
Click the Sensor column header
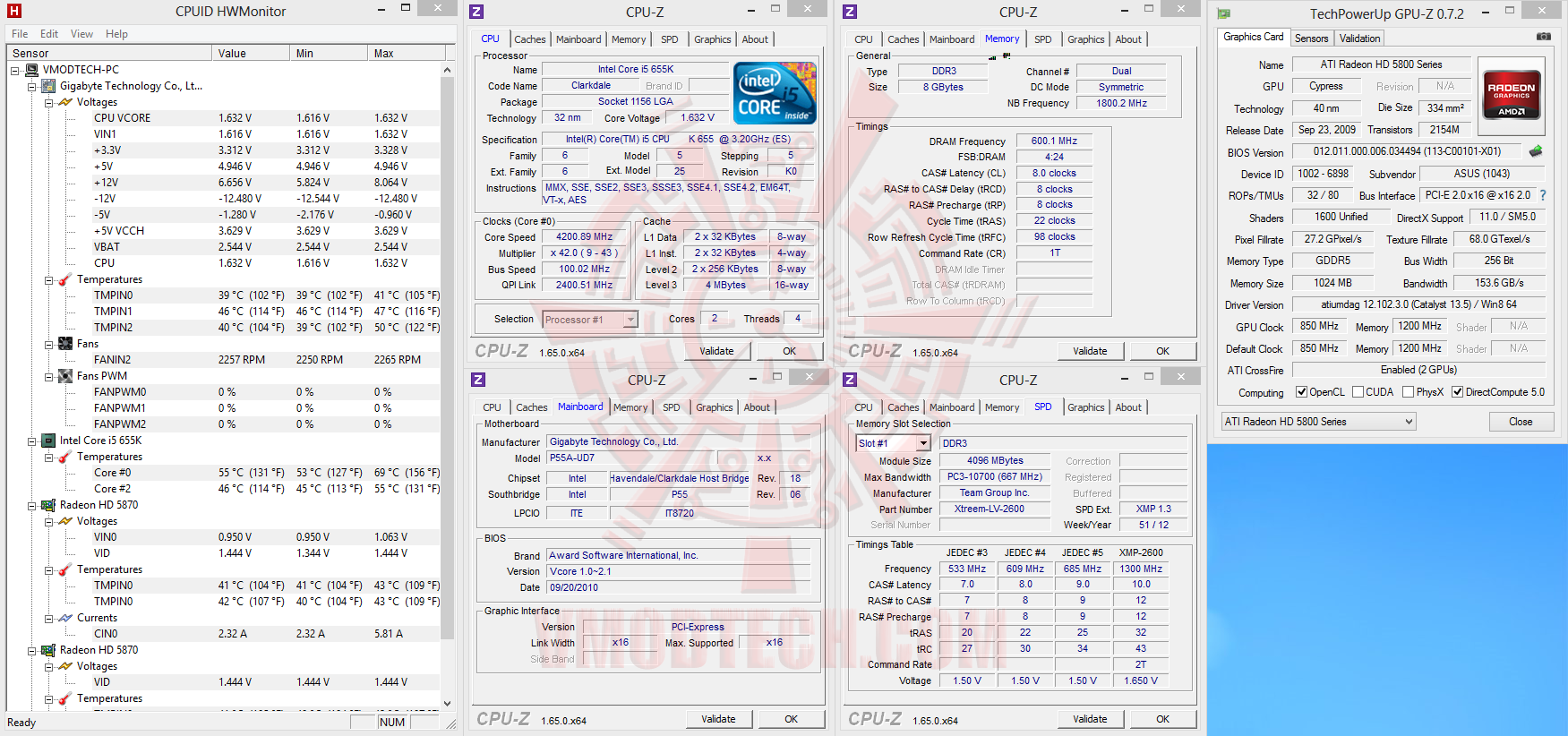tap(109, 54)
